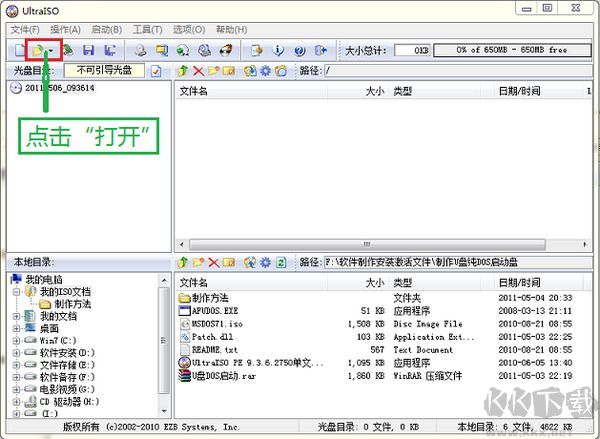This screenshot has height=439, width=600.
Task: Click the red X delete icon in disc pane
Action: click(198, 71)
